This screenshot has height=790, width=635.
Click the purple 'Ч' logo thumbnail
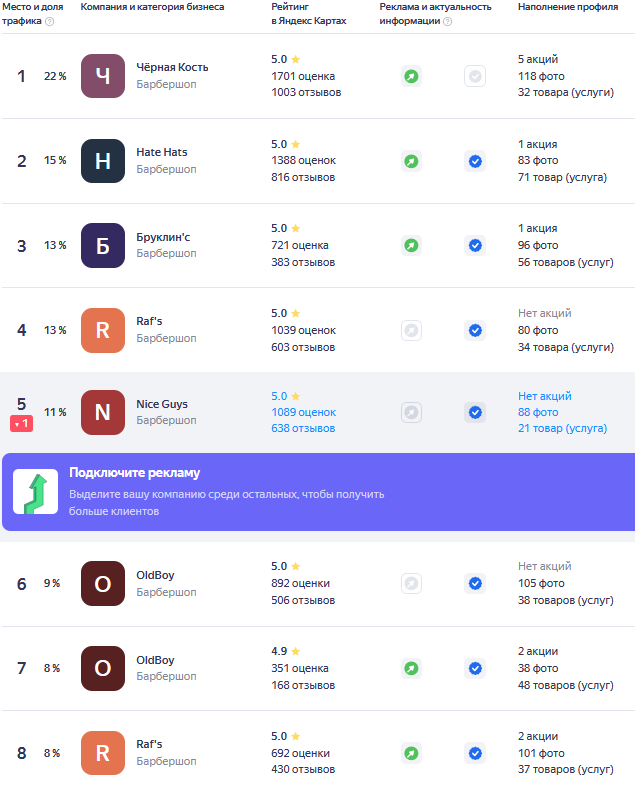coord(103,76)
